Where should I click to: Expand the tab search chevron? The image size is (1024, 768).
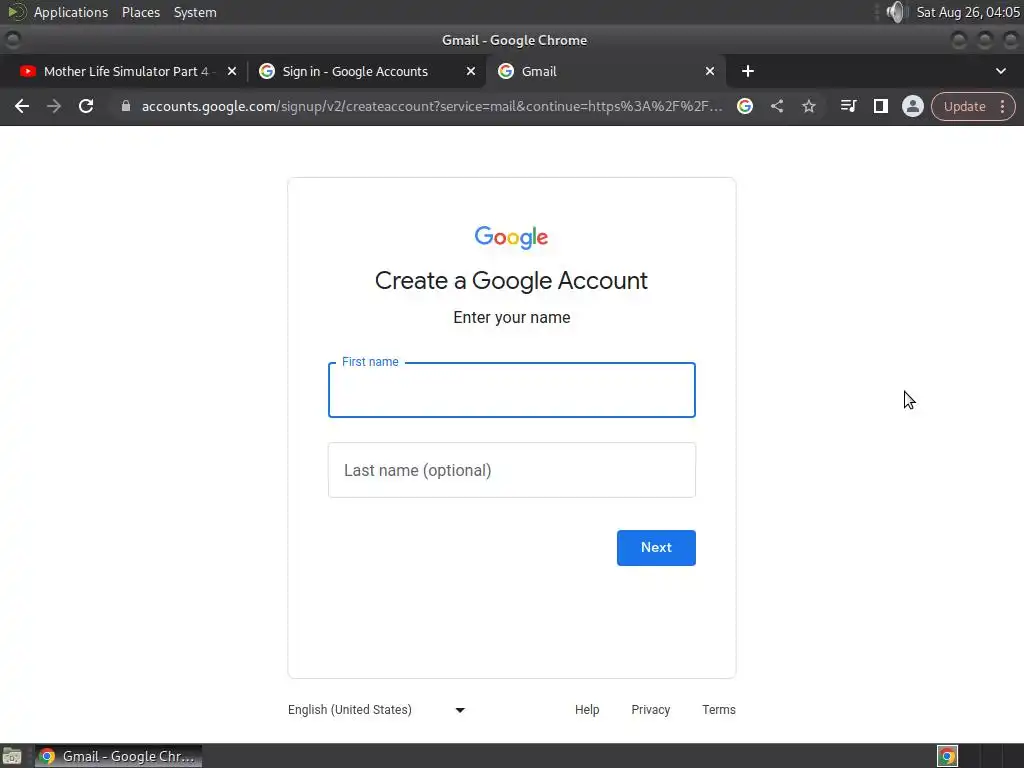1000,71
